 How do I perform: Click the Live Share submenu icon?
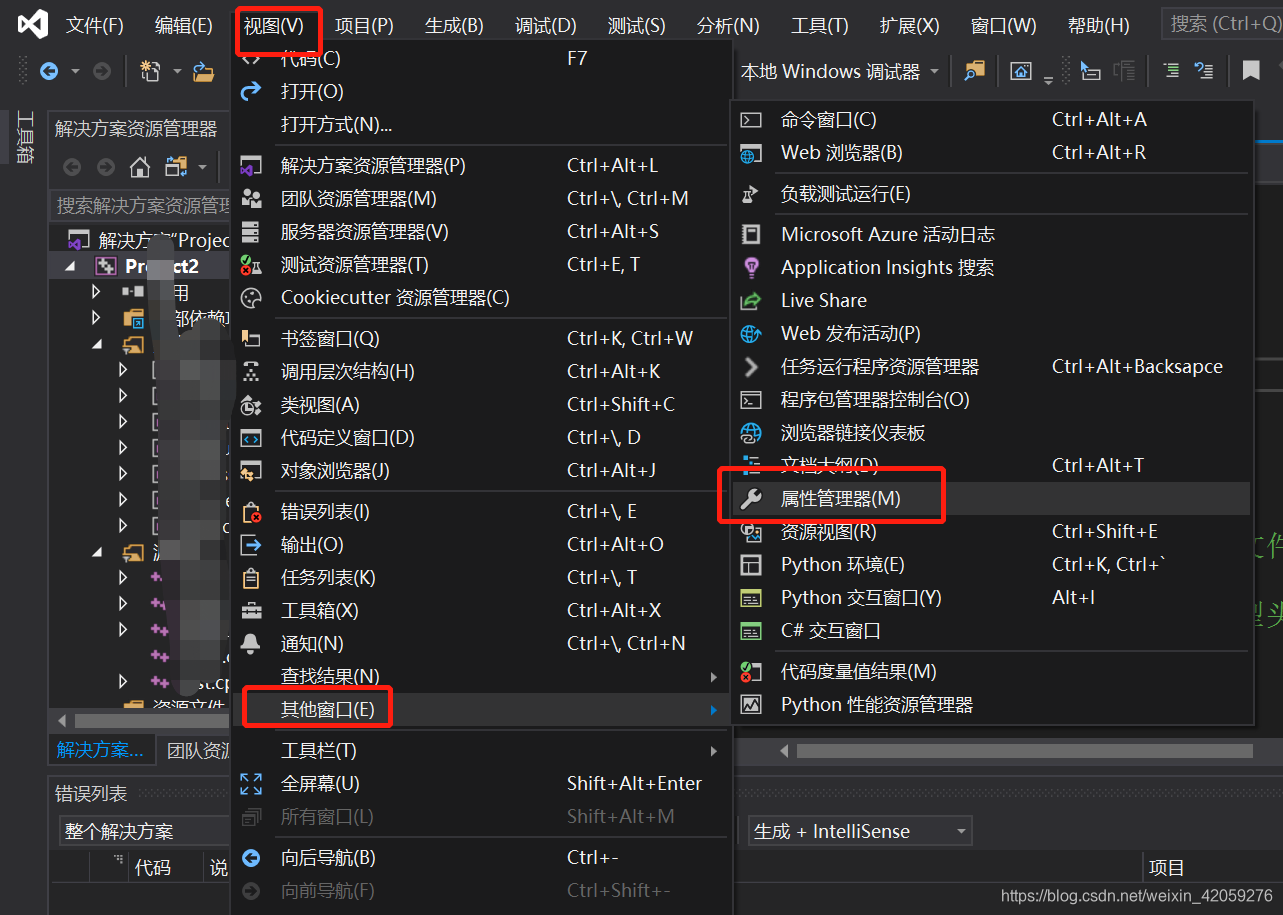[751, 301]
